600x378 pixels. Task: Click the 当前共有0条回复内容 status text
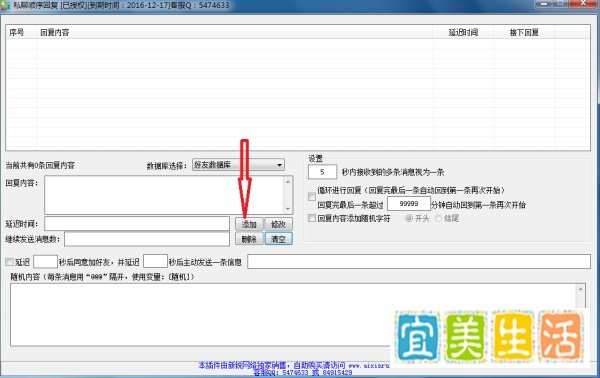click(40, 166)
